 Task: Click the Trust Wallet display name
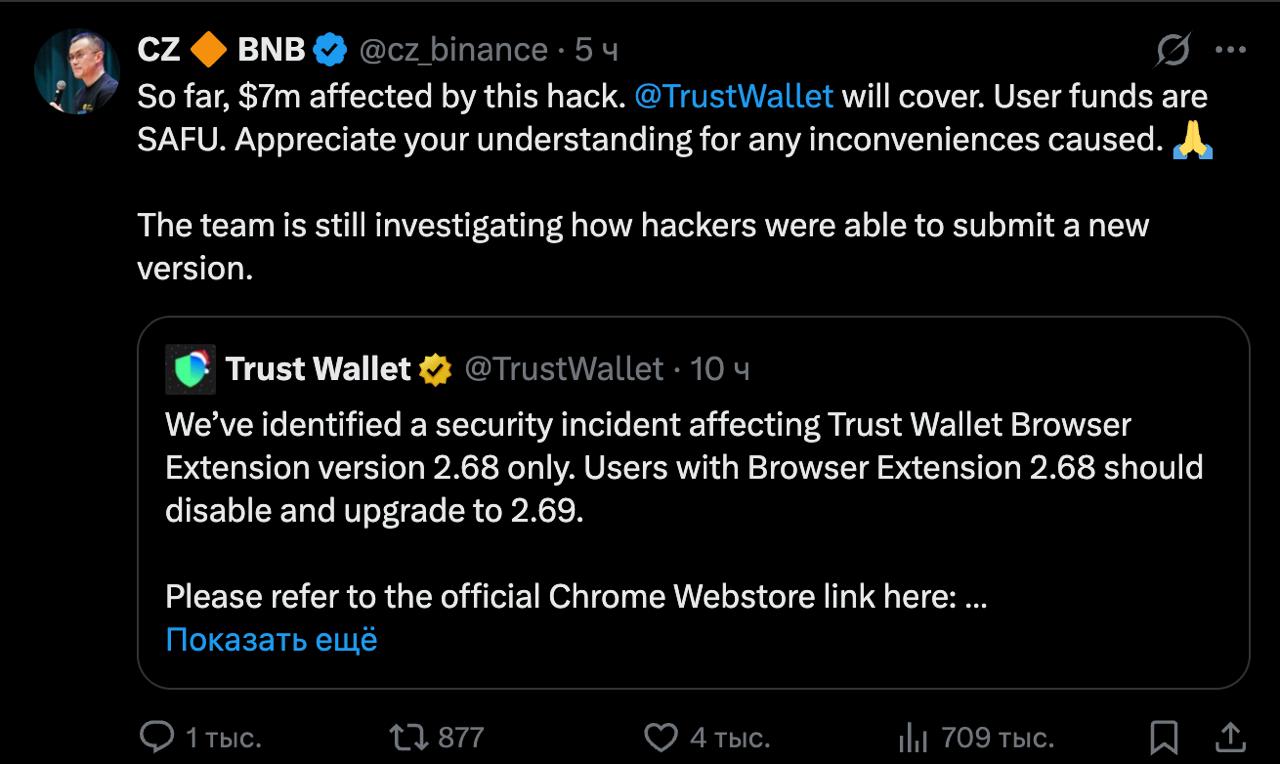click(x=318, y=369)
